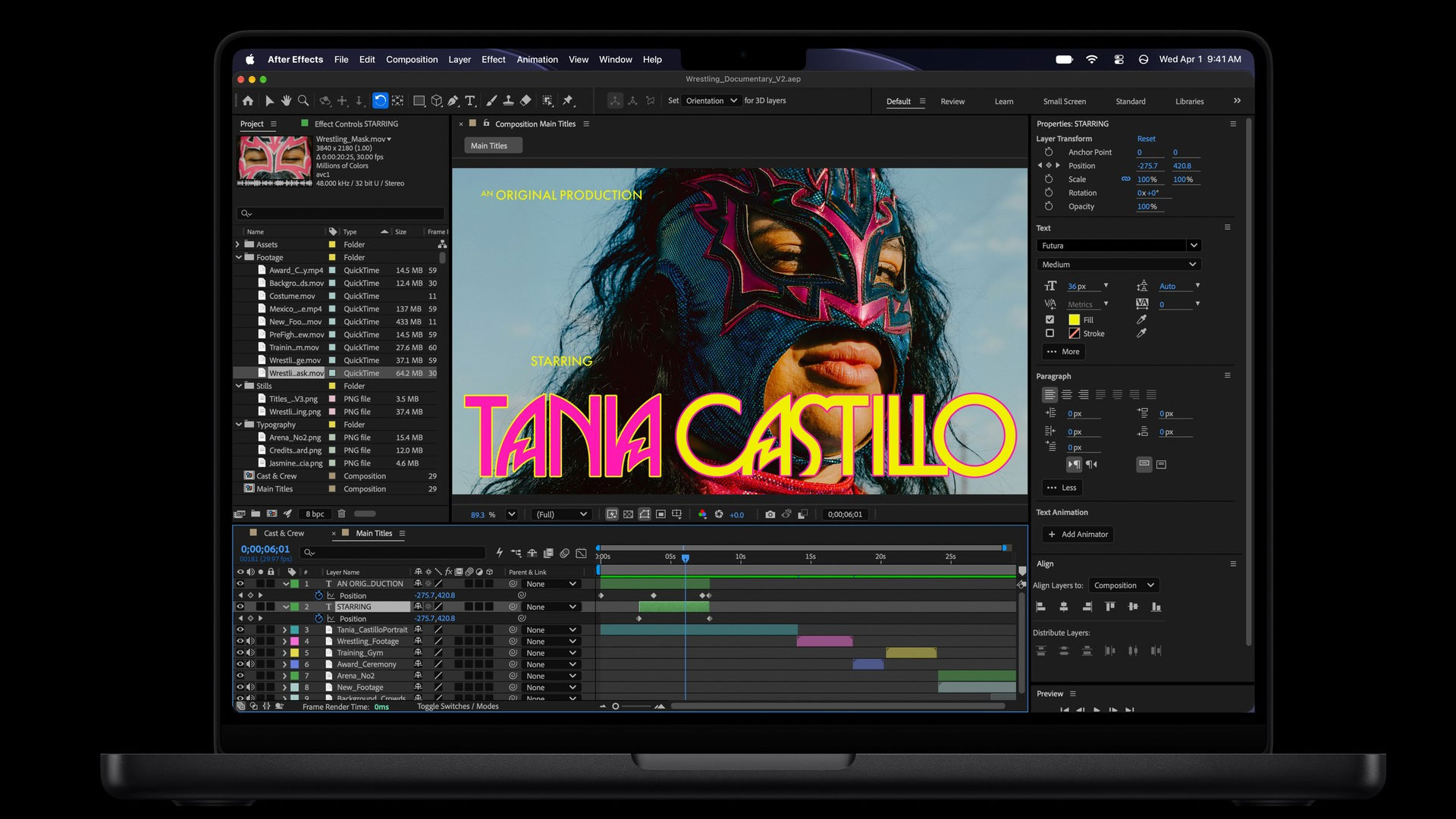Toggle the Scale constrain proportions link
The image size is (1456, 819).
pyautogui.click(x=1125, y=179)
